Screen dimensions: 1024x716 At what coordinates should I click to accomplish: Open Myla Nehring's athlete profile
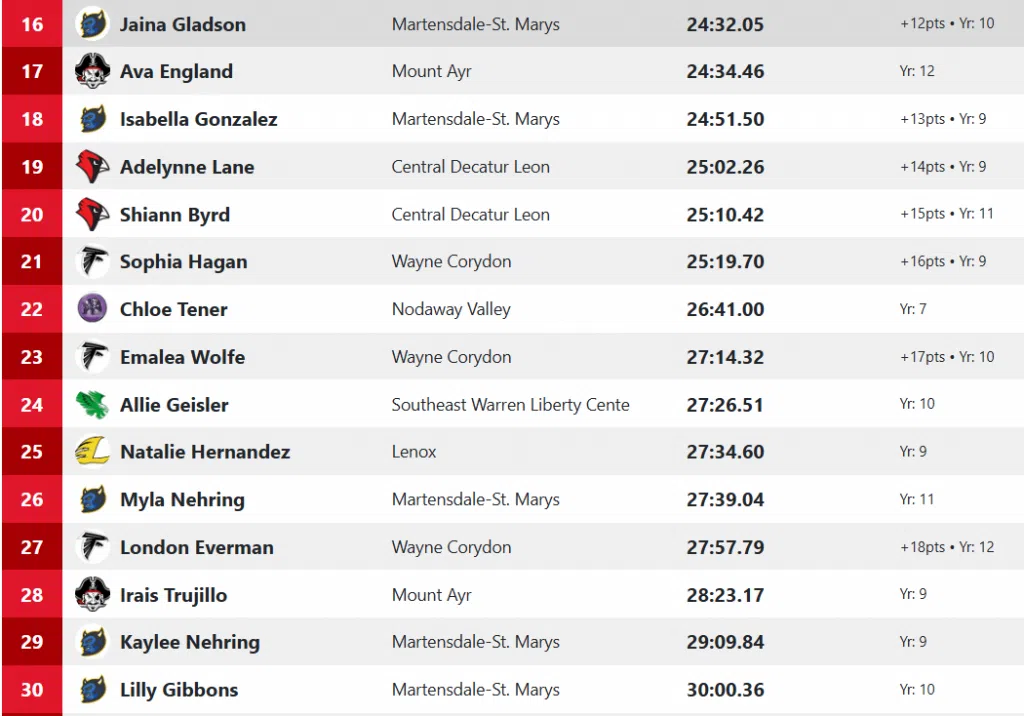[x=182, y=500]
